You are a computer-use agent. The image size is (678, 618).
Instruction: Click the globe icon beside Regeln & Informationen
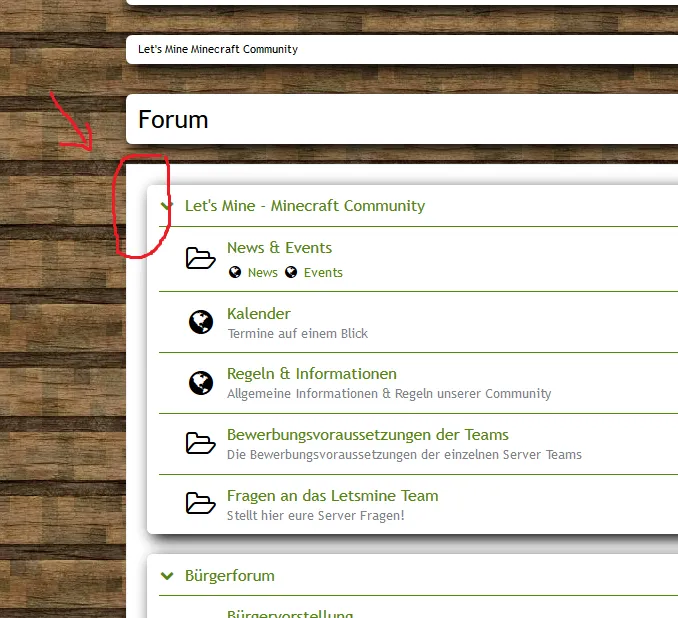coord(201,383)
